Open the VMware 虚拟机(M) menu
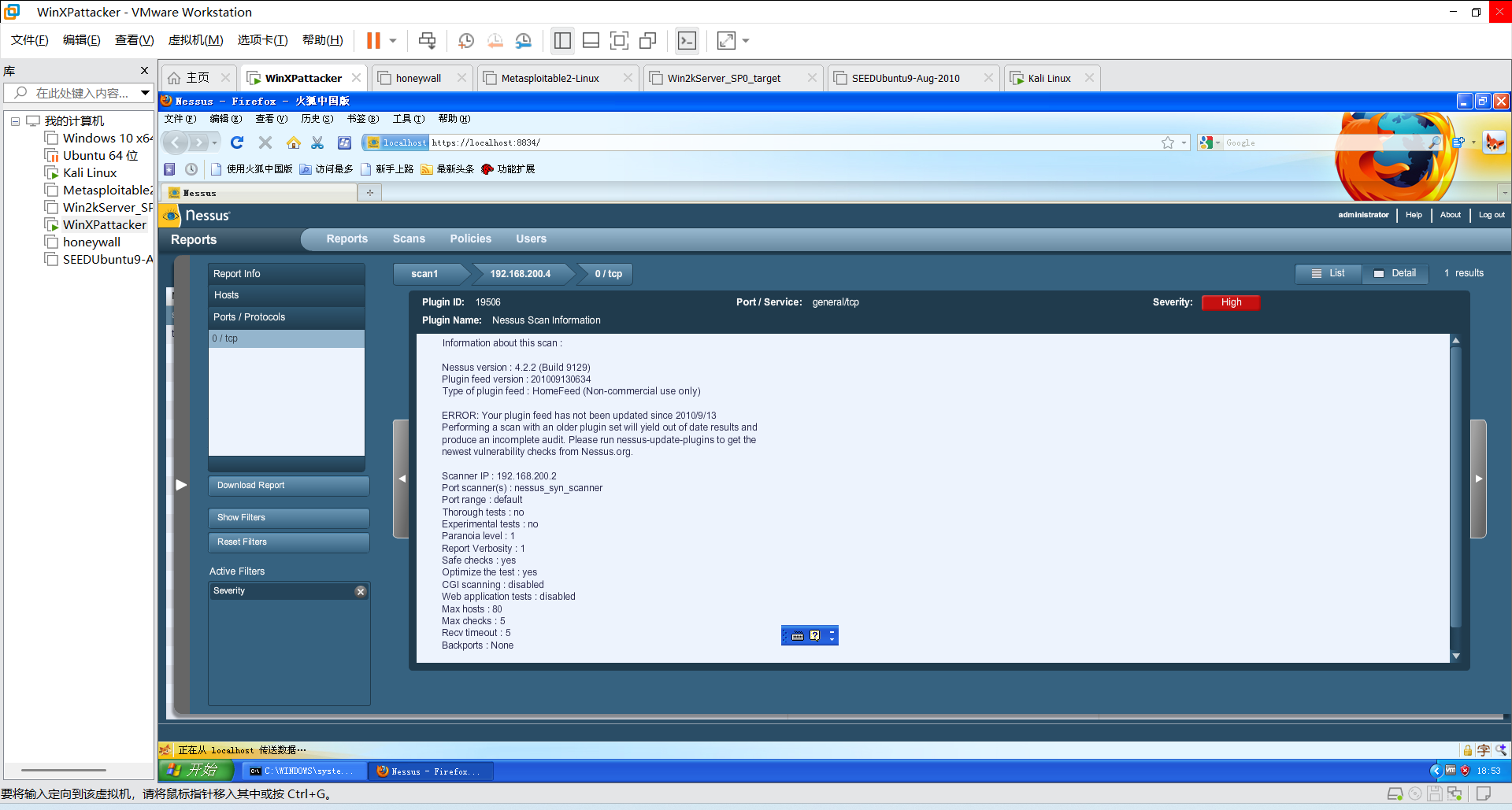The height and width of the screenshot is (810, 1512). click(x=196, y=40)
